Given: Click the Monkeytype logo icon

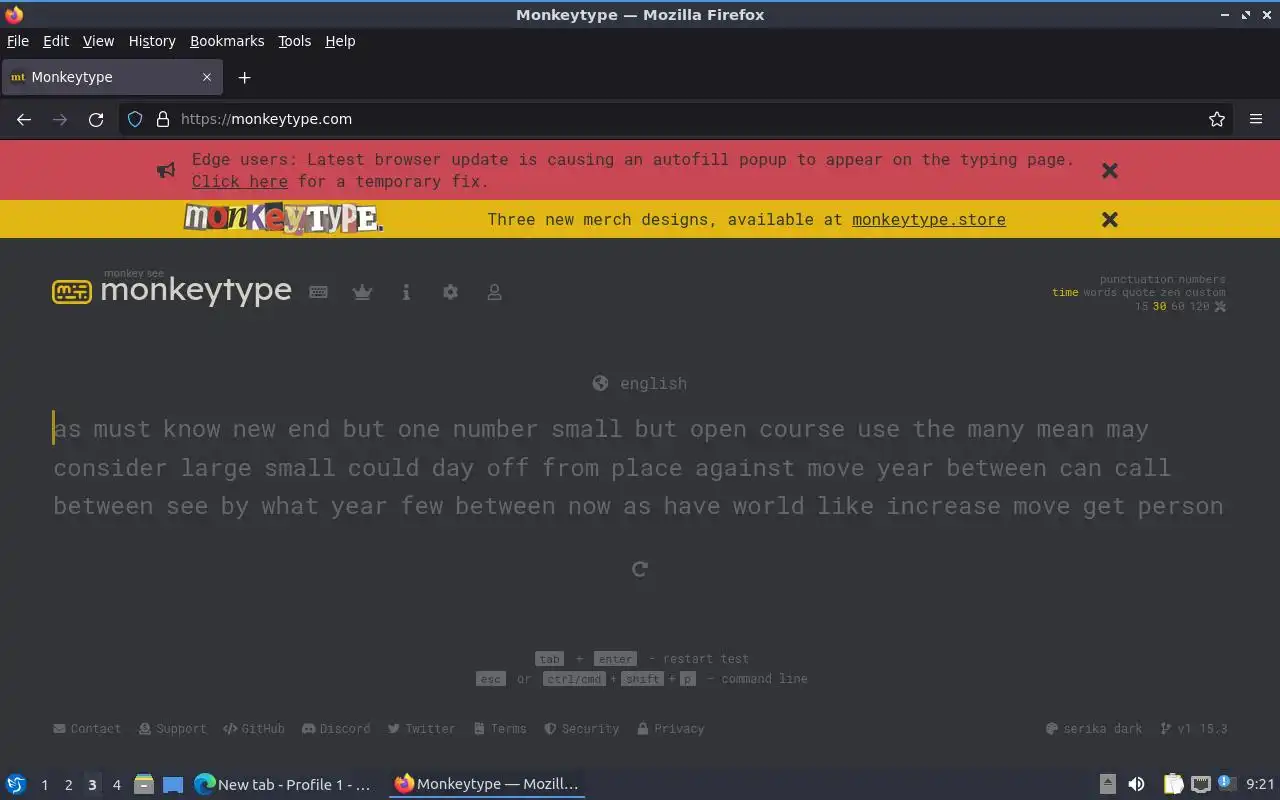Looking at the screenshot, I should (x=72, y=291).
